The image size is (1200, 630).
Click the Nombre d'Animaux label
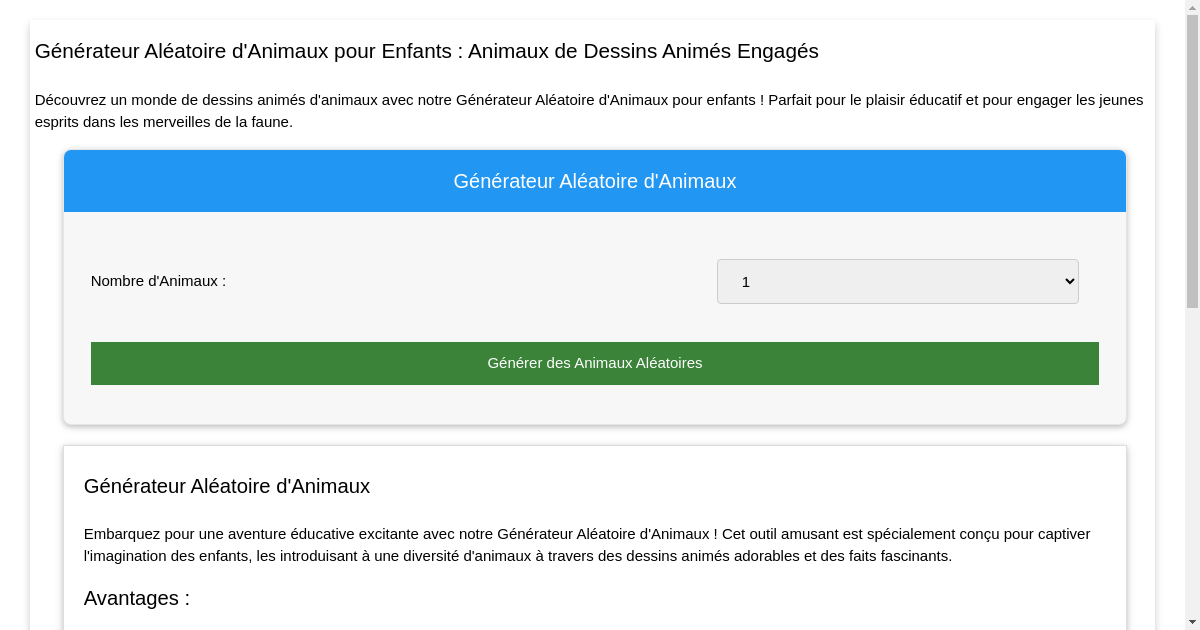[157, 281]
